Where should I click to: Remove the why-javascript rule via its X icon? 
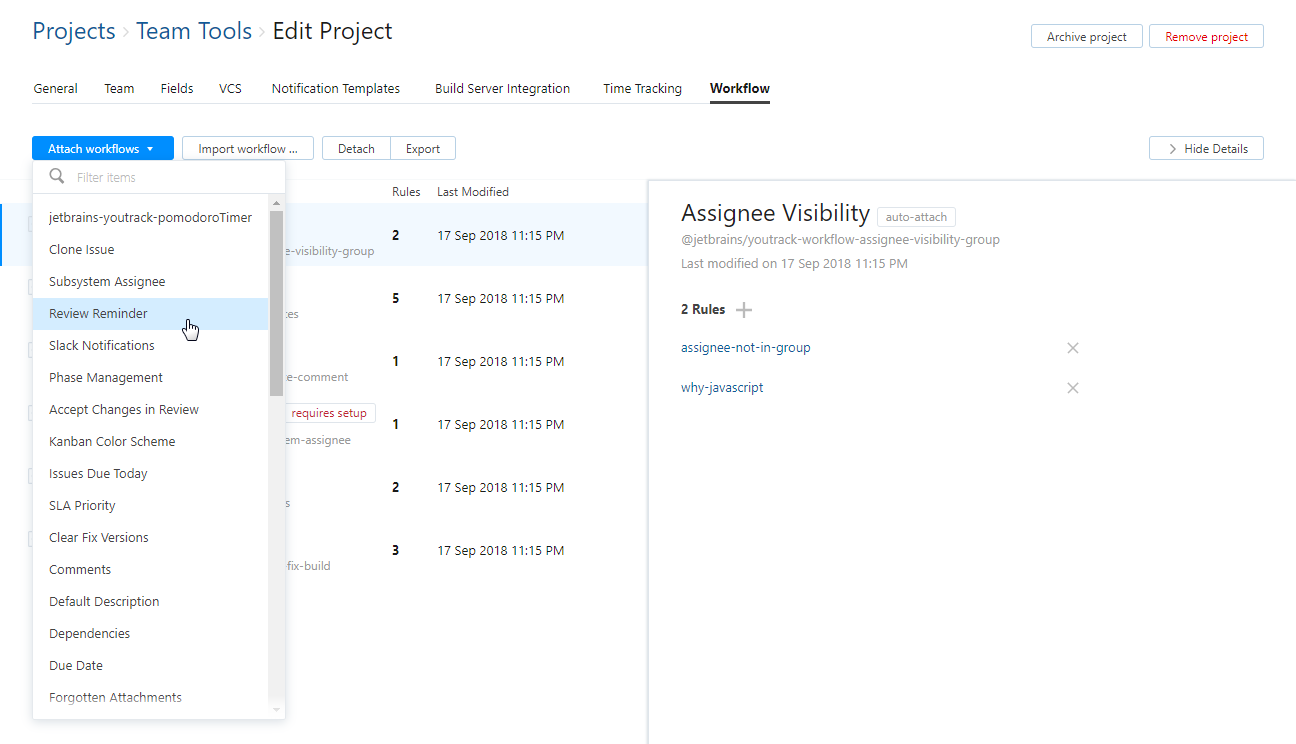click(x=1073, y=387)
